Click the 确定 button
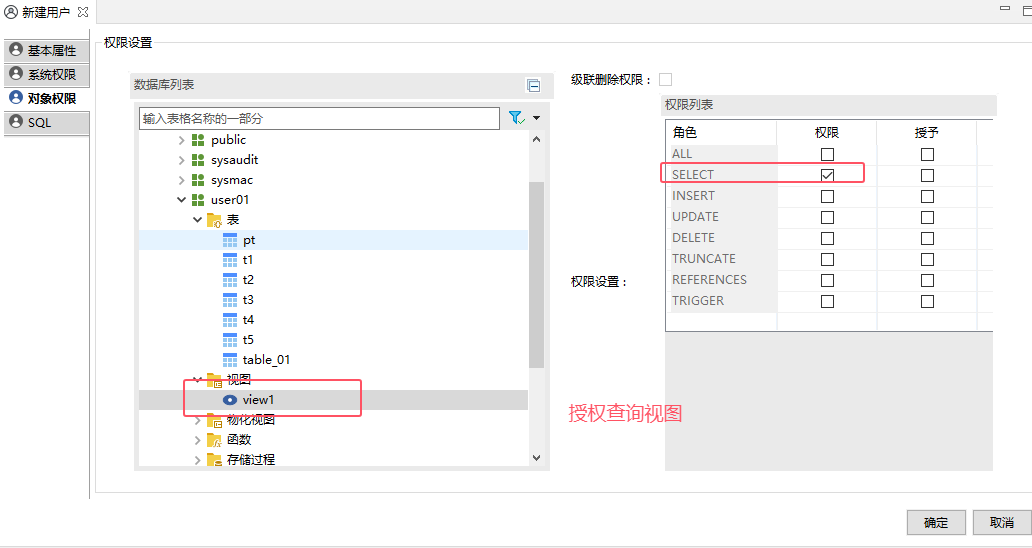 point(936,522)
